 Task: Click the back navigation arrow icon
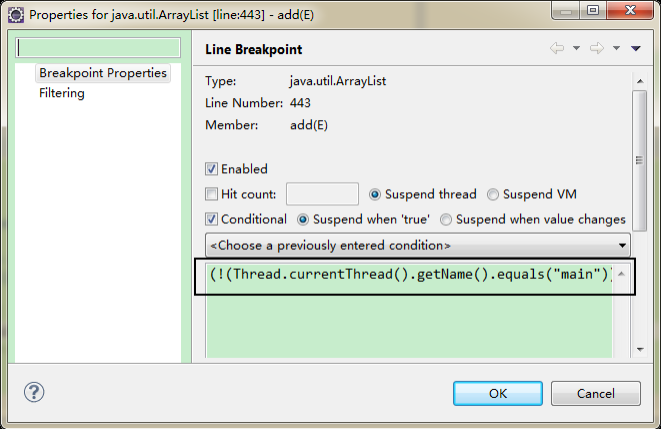[x=557, y=48]
